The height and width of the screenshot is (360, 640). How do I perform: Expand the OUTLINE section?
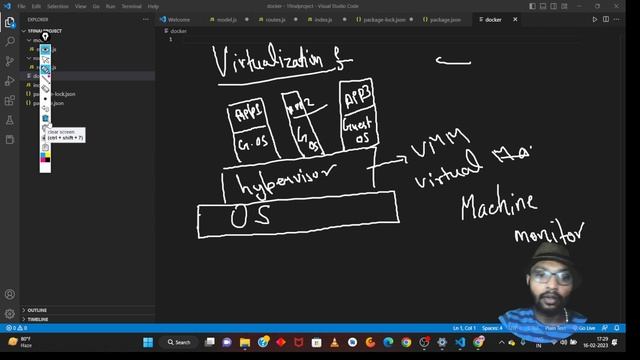(x=37, y=310)
